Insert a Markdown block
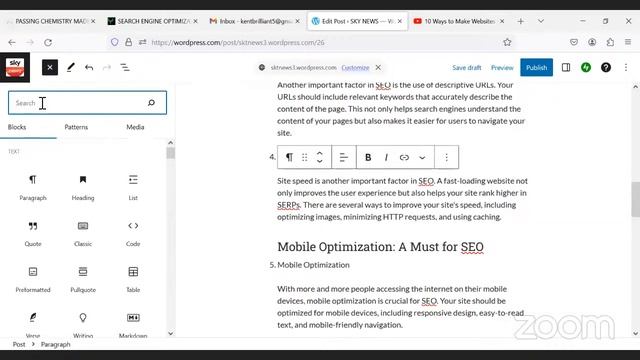 [x=133, y=324]
